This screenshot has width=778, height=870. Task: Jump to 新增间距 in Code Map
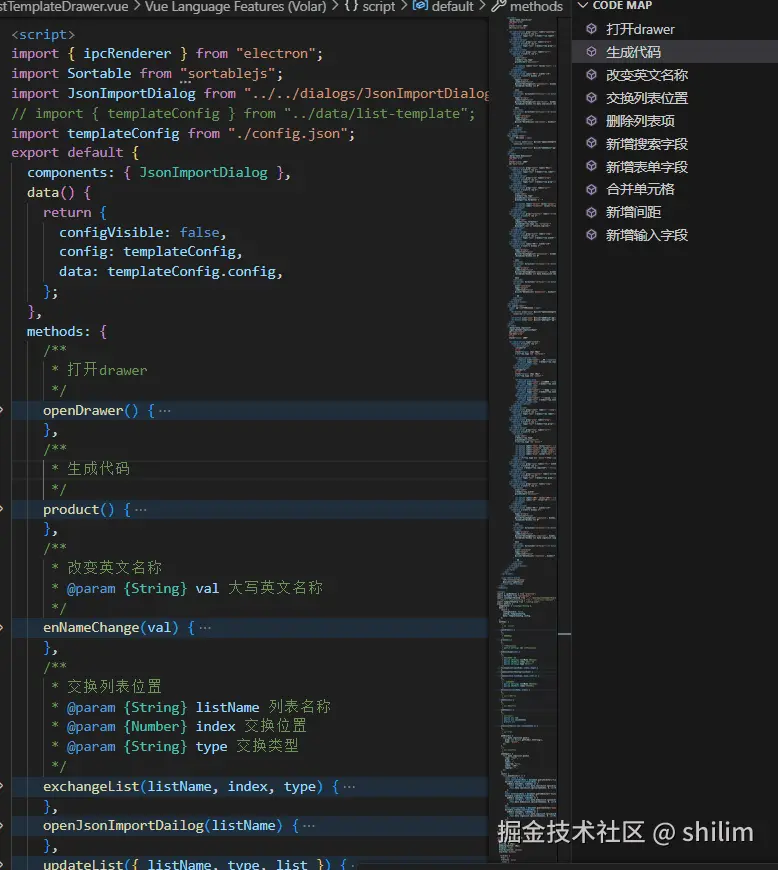[x=633, y=212]
